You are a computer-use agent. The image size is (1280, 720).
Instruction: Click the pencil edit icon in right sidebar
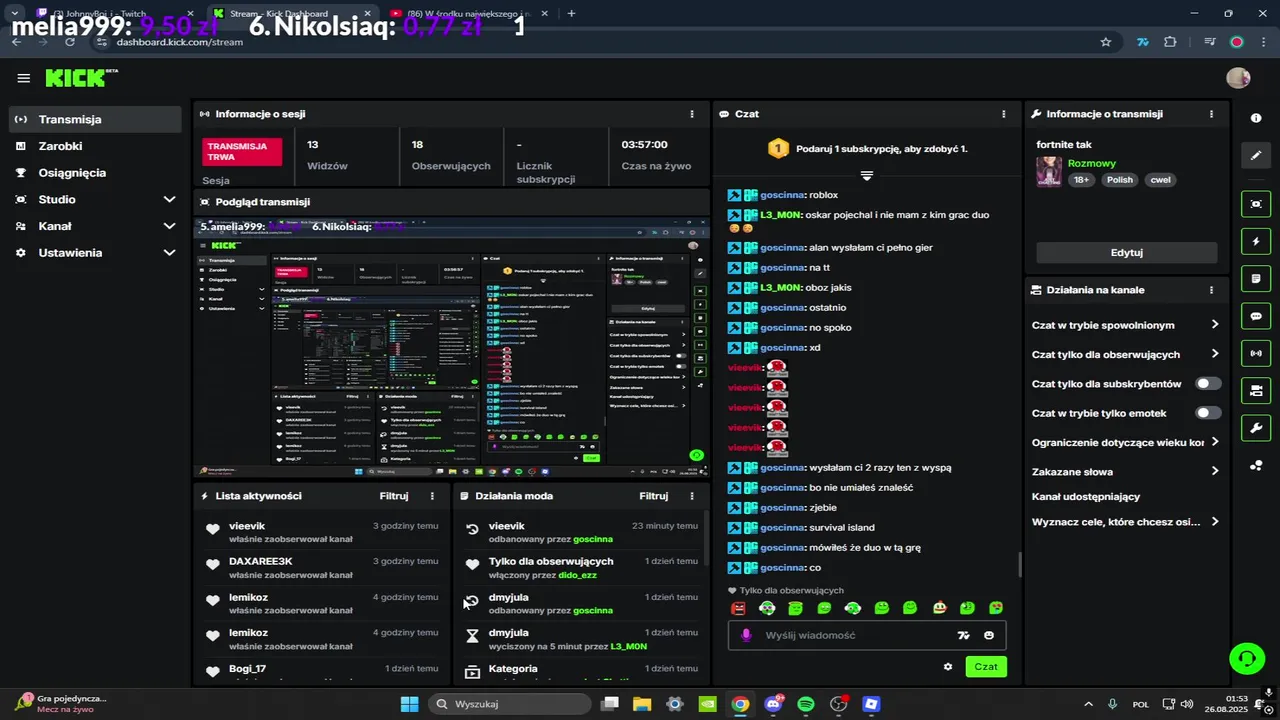(x=1256, y=156)
